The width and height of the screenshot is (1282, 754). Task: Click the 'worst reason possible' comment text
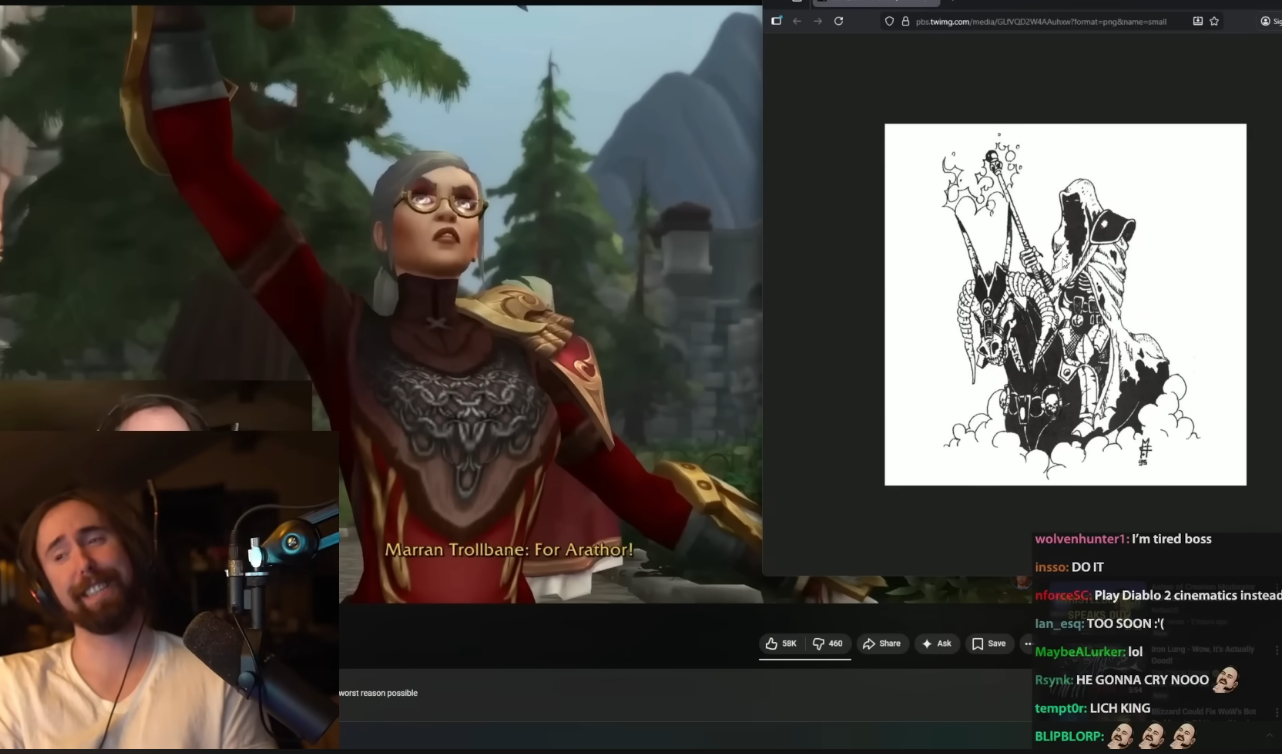[x=378, y=693]
